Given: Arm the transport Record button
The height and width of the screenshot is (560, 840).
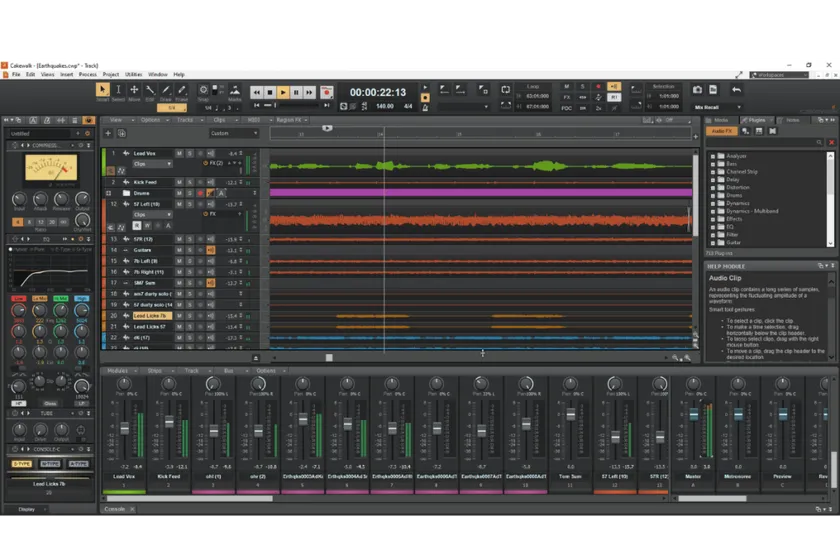Looking at the screenshot, I should [x=326, y=92].
